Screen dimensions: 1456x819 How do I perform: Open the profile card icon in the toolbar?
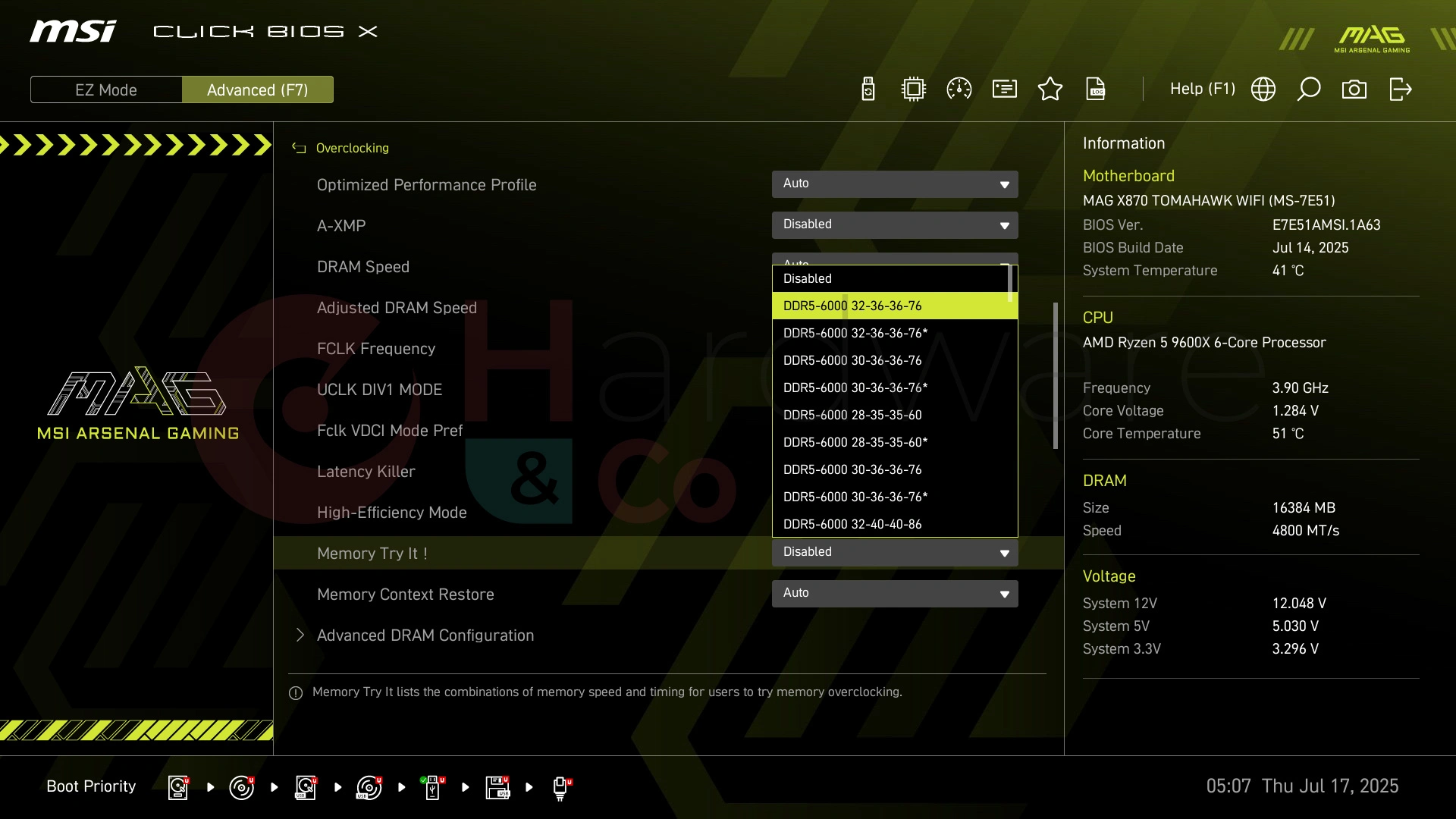point(1005,89)
